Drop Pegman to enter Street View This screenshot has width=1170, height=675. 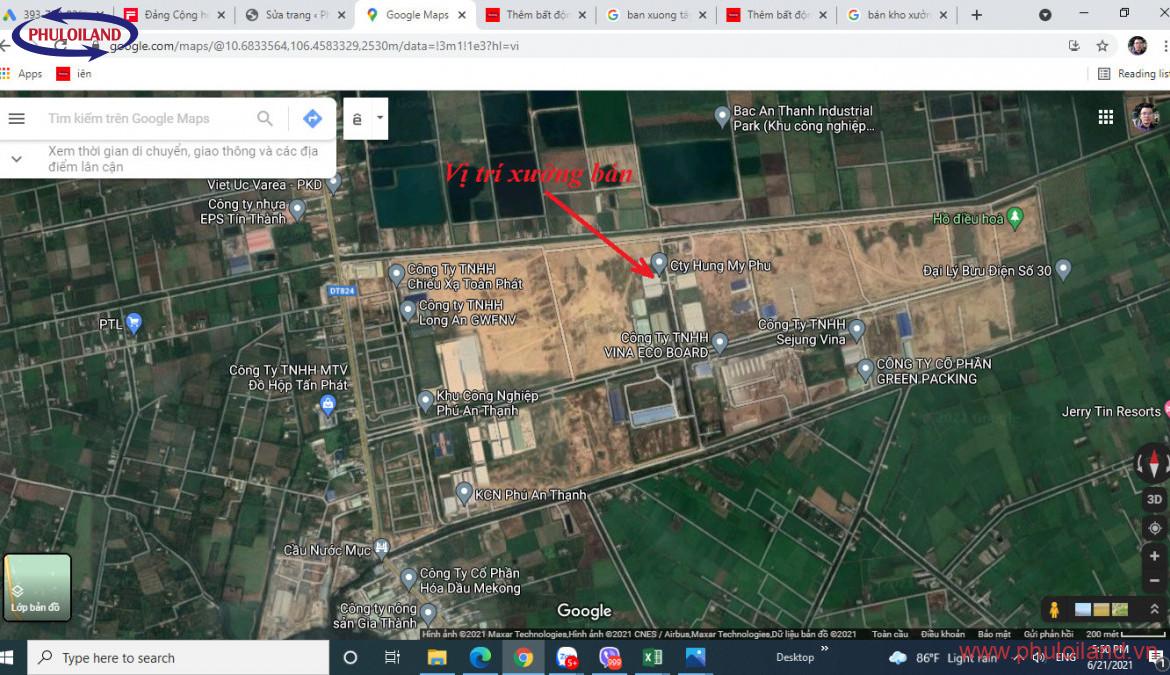point(1056,608)
